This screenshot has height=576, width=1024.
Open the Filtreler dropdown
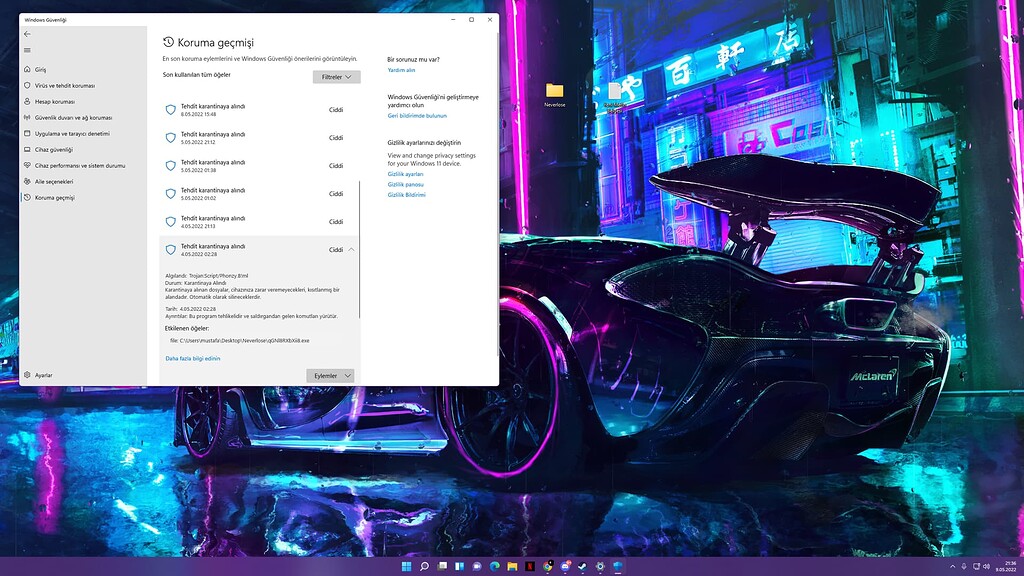335,76
